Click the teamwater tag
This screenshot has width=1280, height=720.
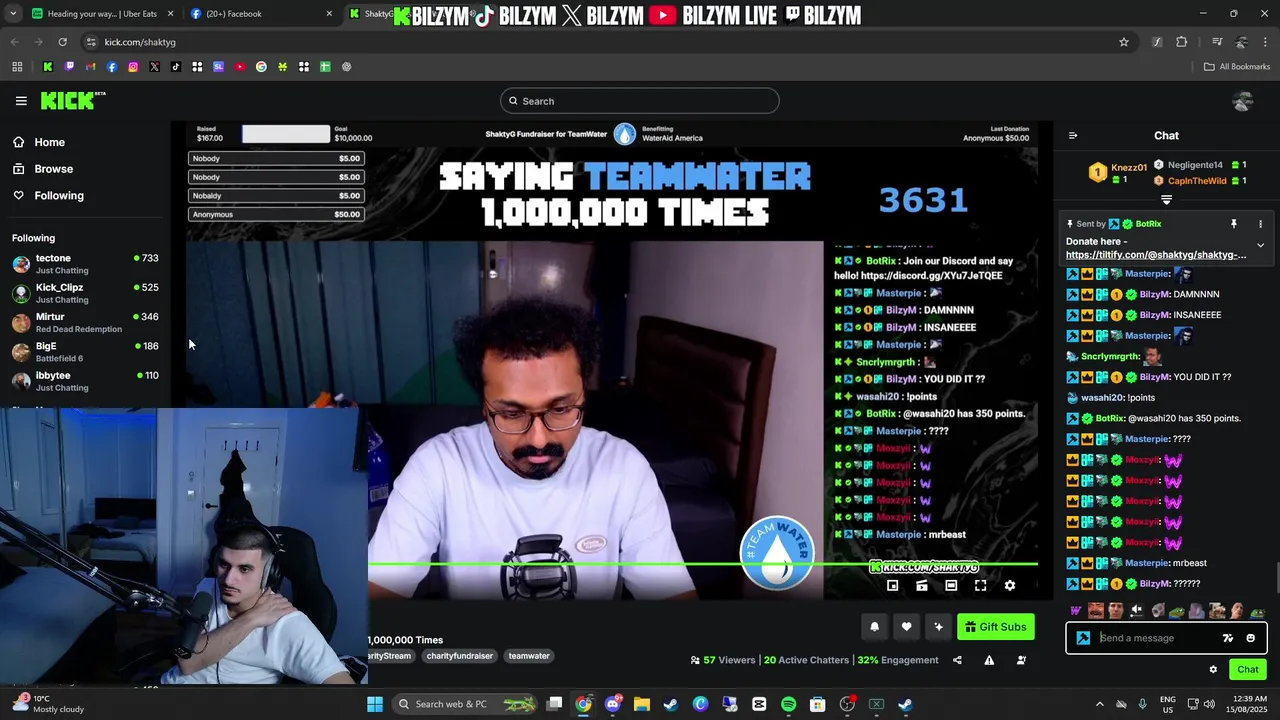point(529,656)
